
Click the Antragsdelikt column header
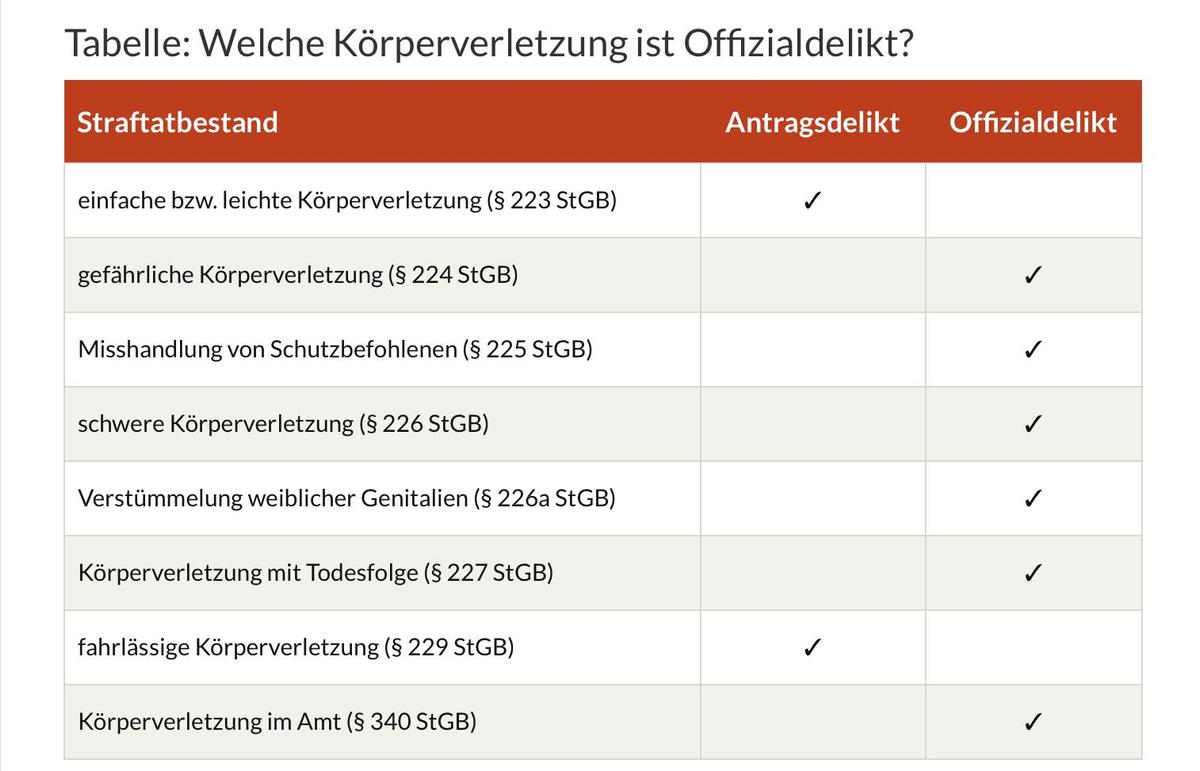click(812, 123)
